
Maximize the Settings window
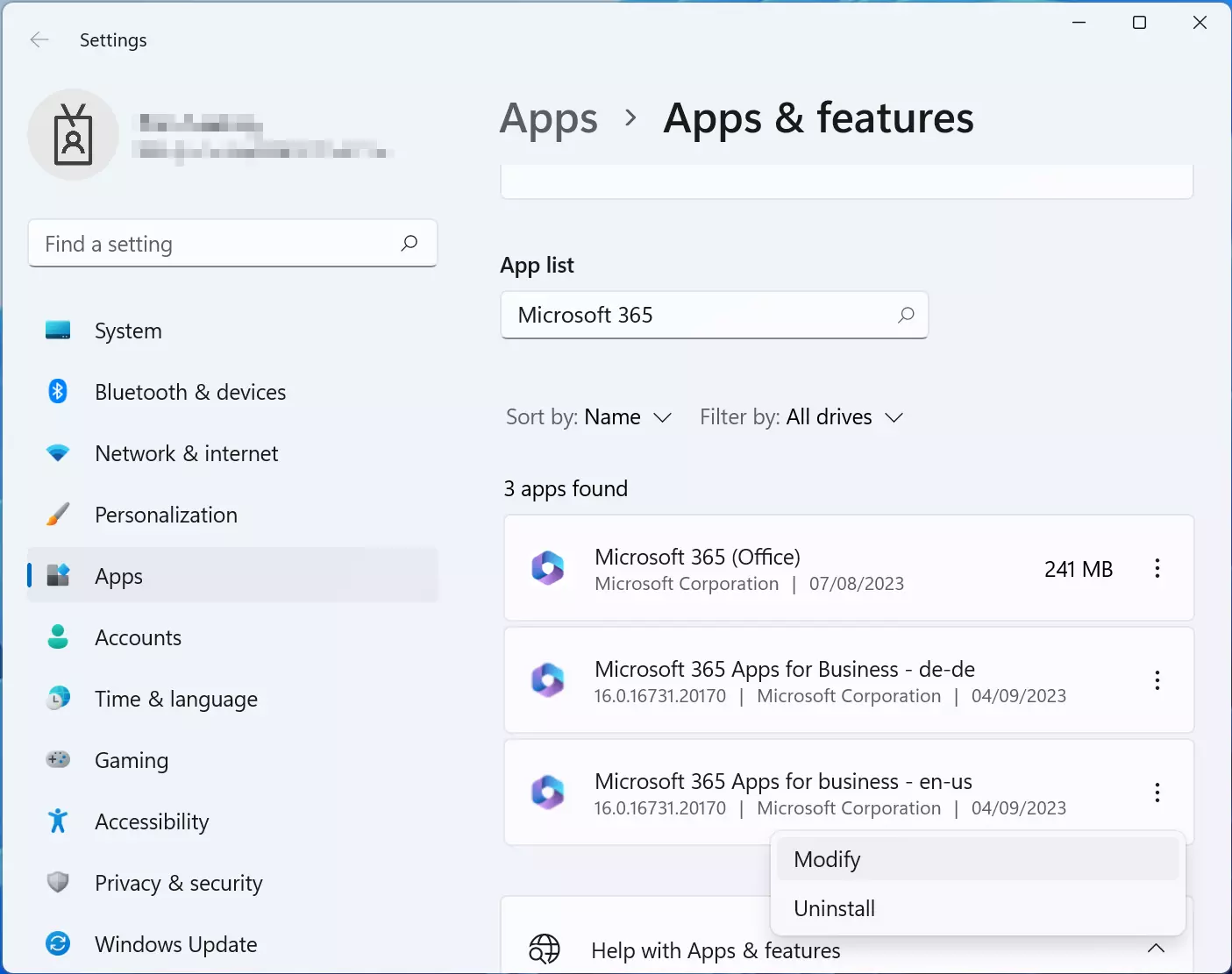[x=1140, y=23]
